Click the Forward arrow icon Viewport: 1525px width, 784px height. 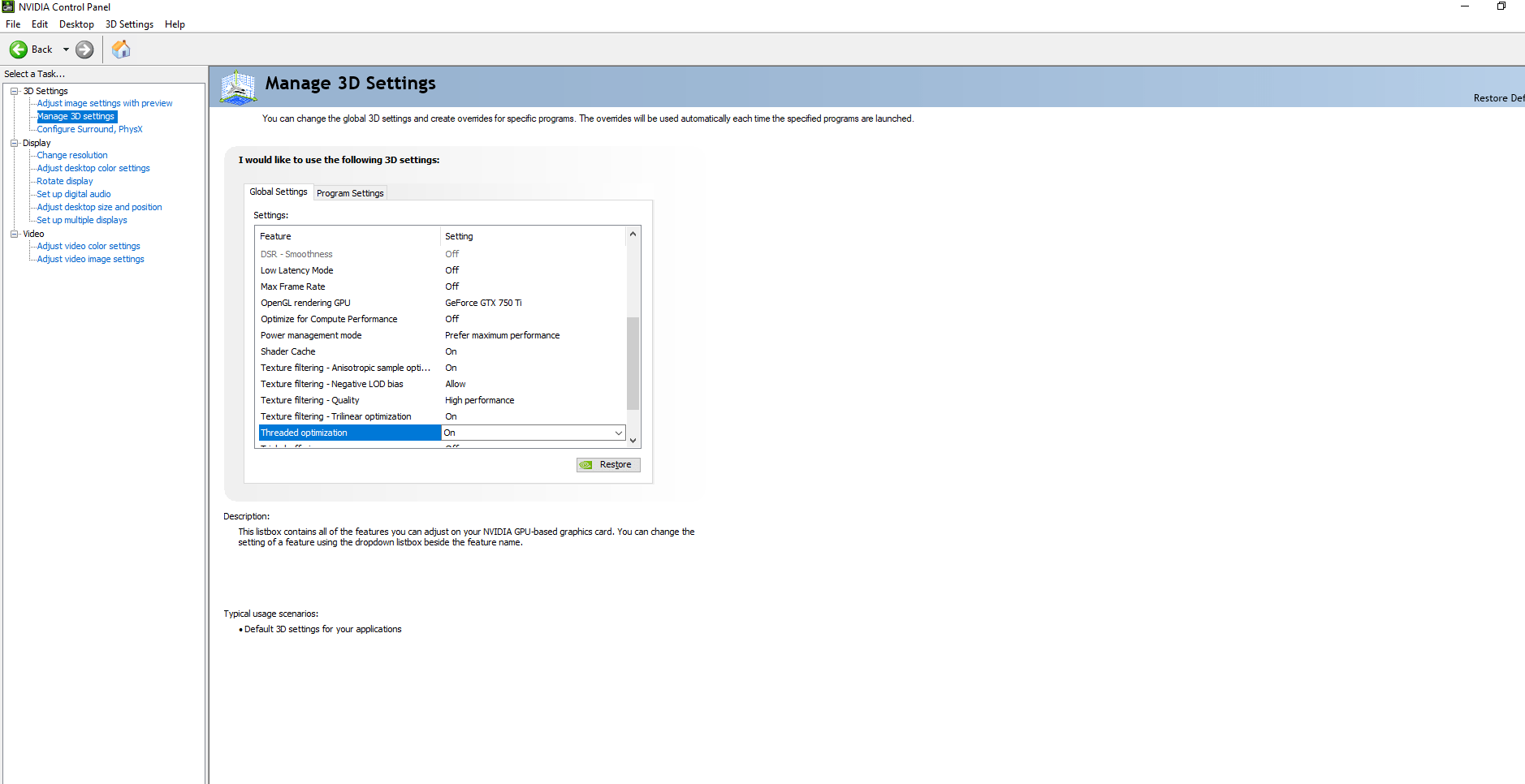click(x=84, y=50)
